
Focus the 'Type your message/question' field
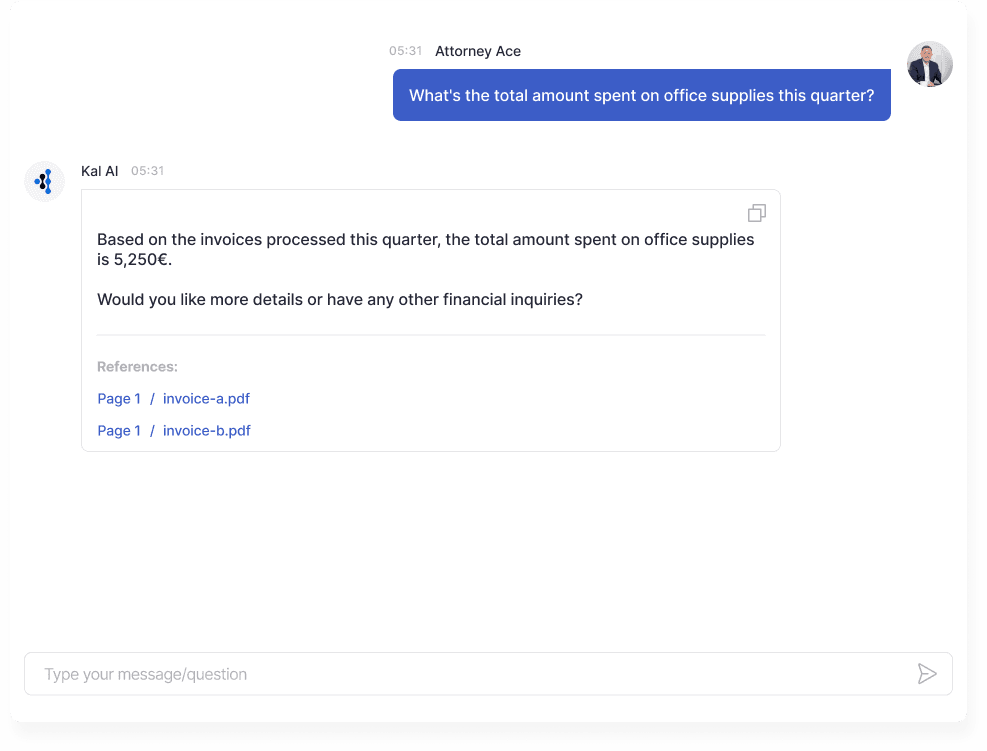pyautogui.click(x=488, y=674)
